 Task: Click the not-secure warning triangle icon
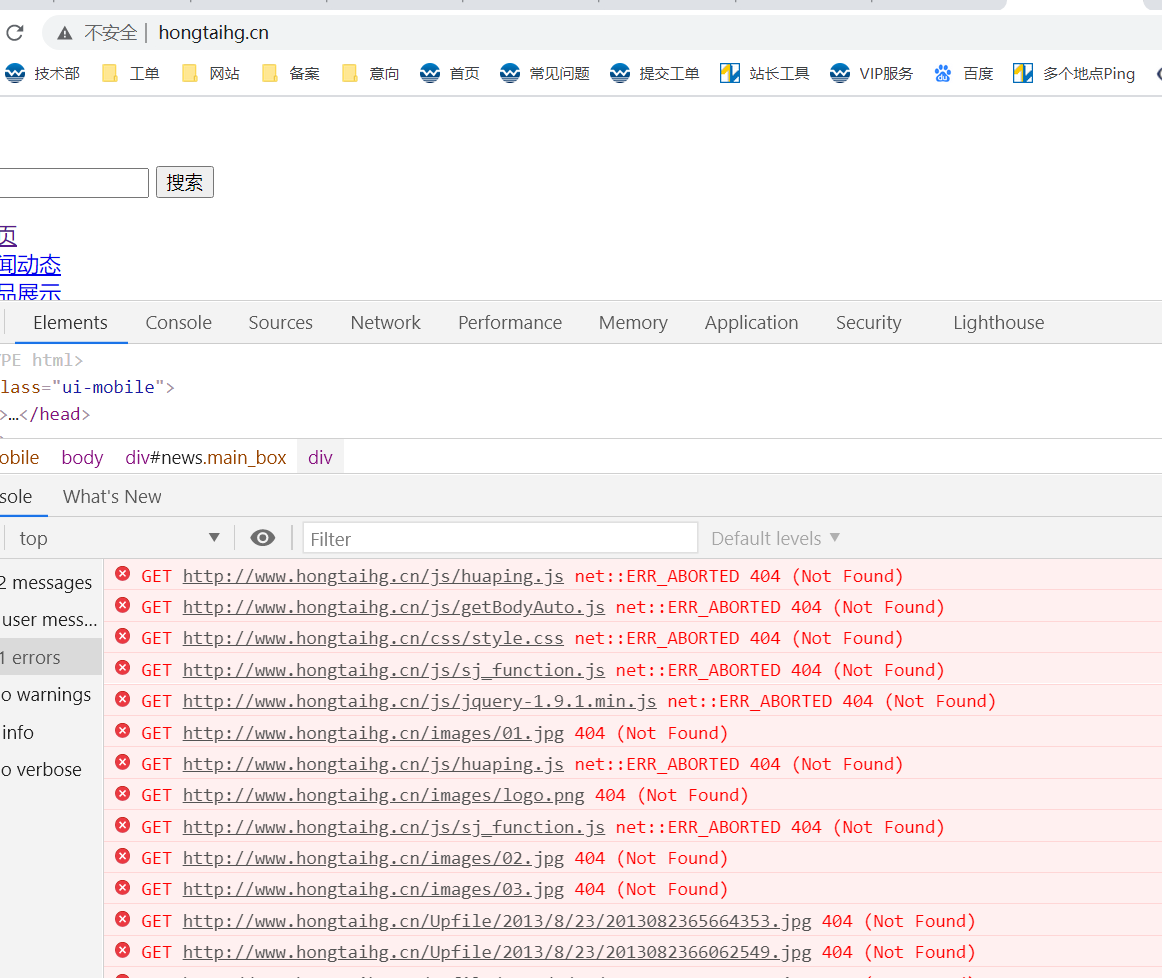point(65,33)
